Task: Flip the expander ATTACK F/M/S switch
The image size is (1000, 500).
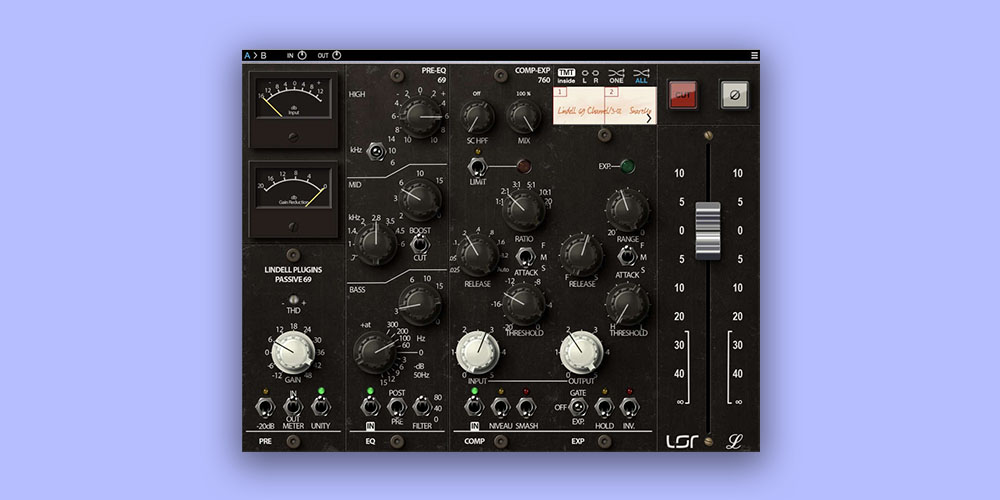Action: (628, 256)
